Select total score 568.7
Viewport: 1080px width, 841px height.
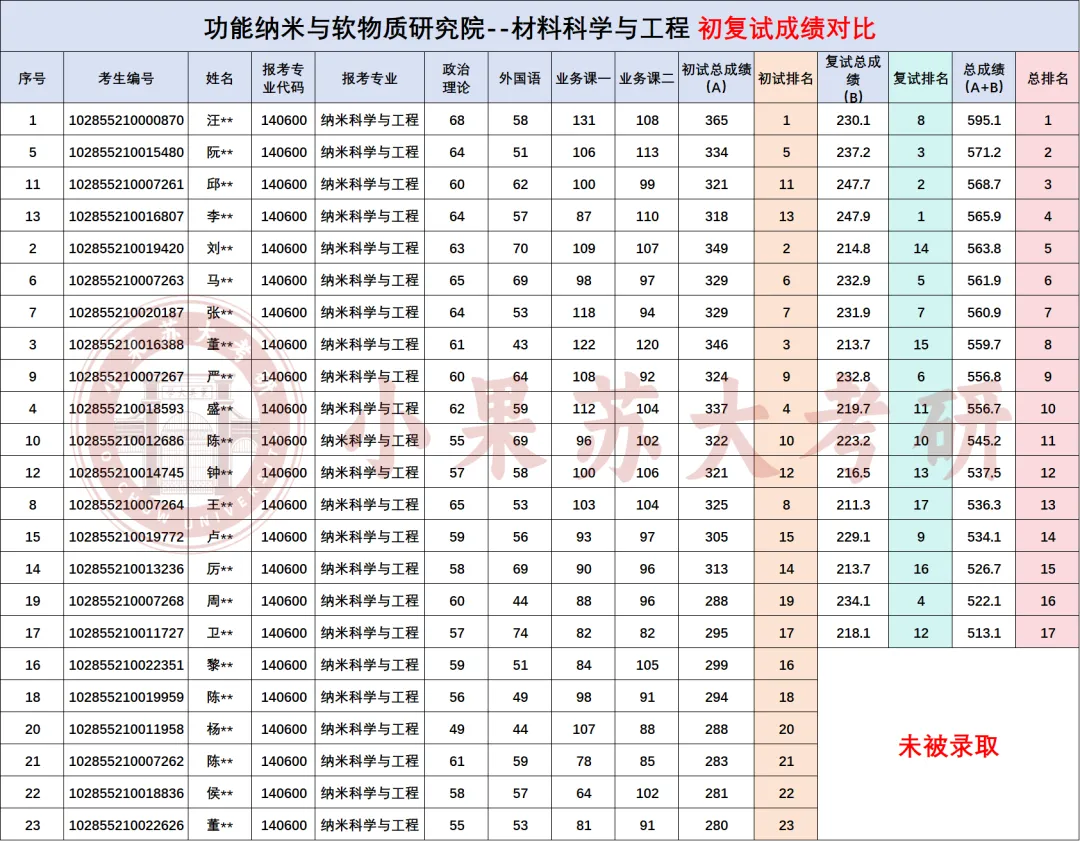(x=984, y=184)
